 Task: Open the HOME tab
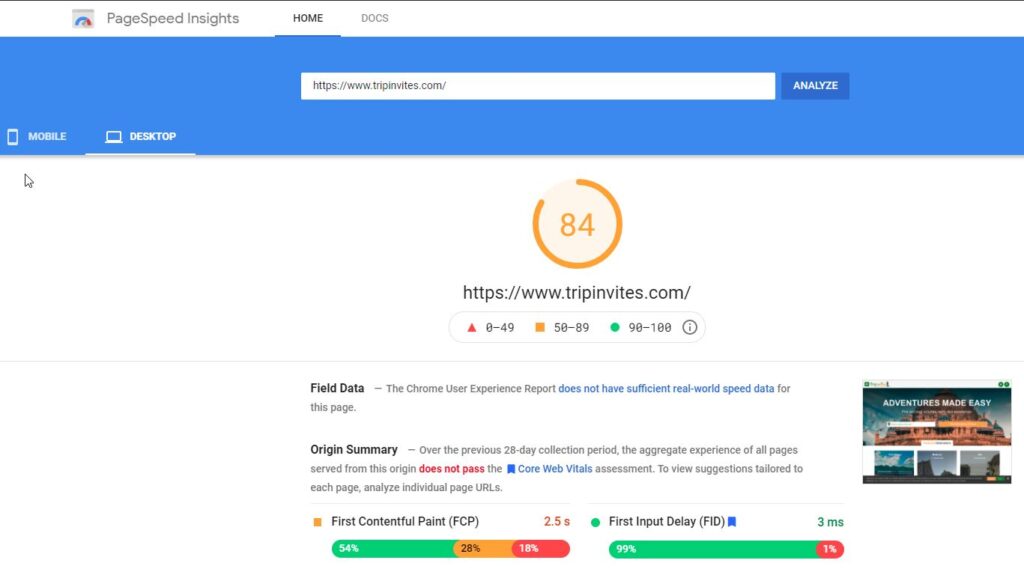point(308,18)
